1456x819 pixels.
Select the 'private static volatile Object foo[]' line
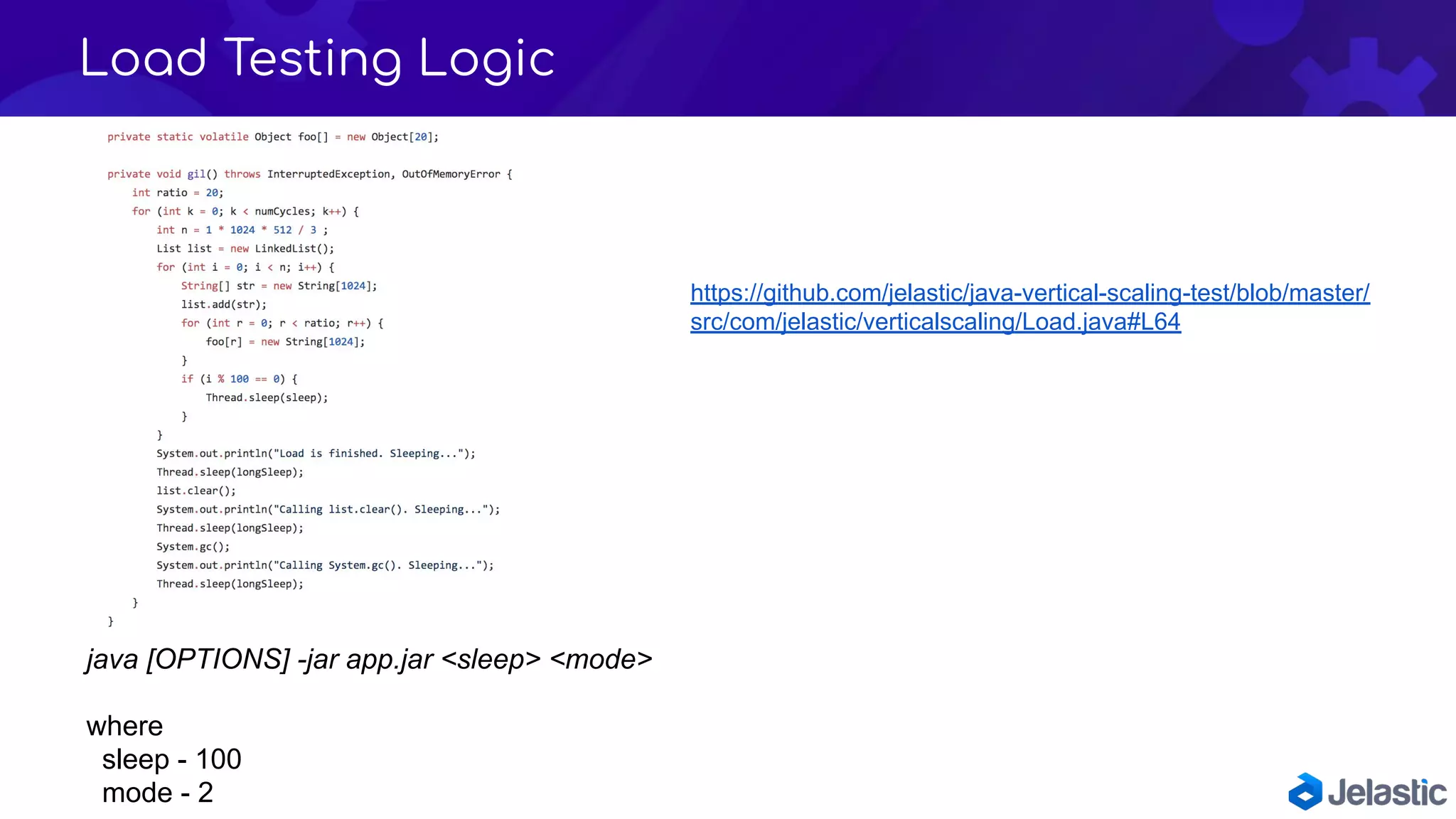coord(273,137)
